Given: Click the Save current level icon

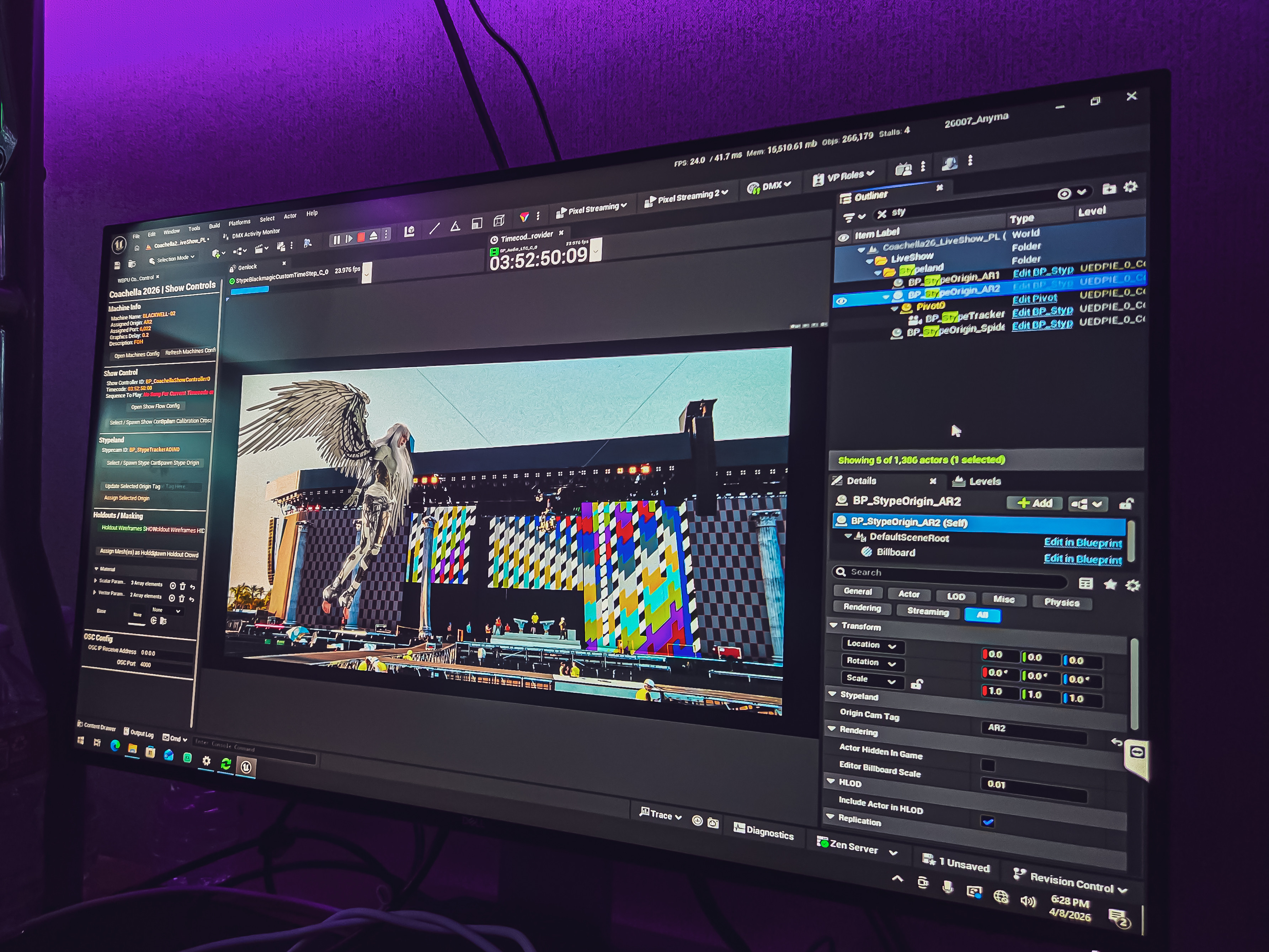Looking at the screenshot, I should tap(117, 265).
